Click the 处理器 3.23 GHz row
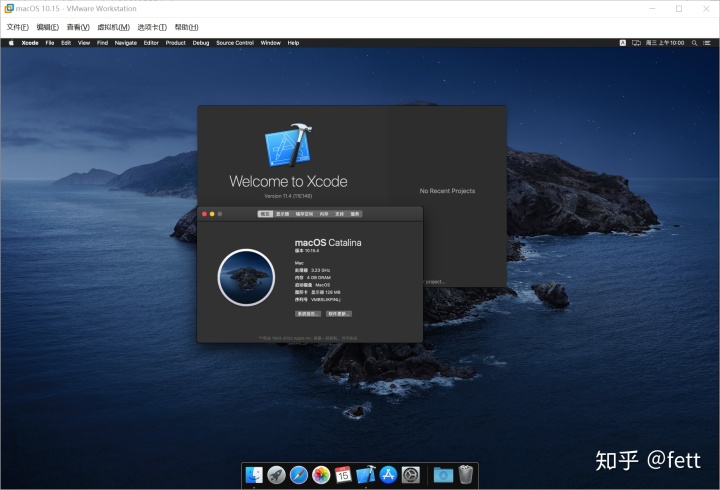Viewport: 720px width, 490px height. 312,270
